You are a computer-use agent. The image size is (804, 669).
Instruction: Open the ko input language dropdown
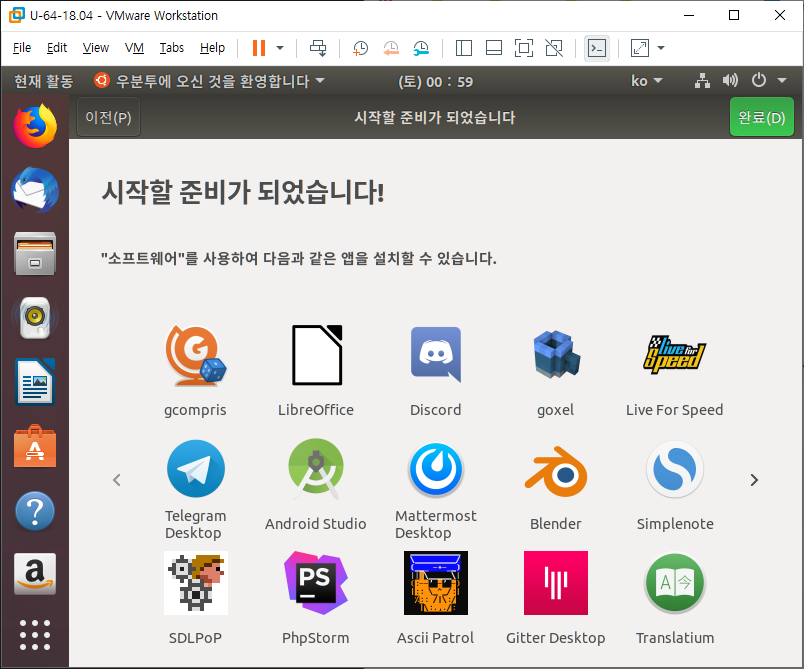tap(647, 81)
